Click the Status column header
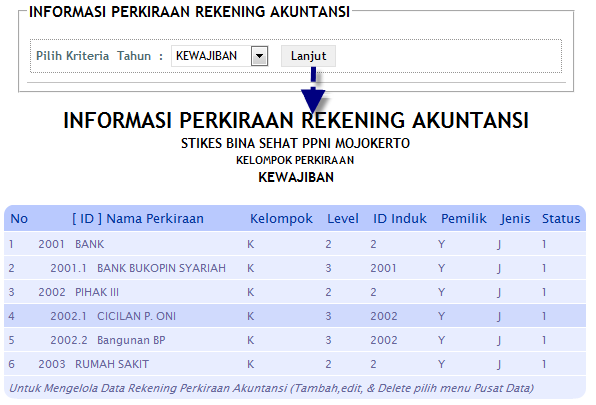This screenshot has height=405, width=596. 561,218
